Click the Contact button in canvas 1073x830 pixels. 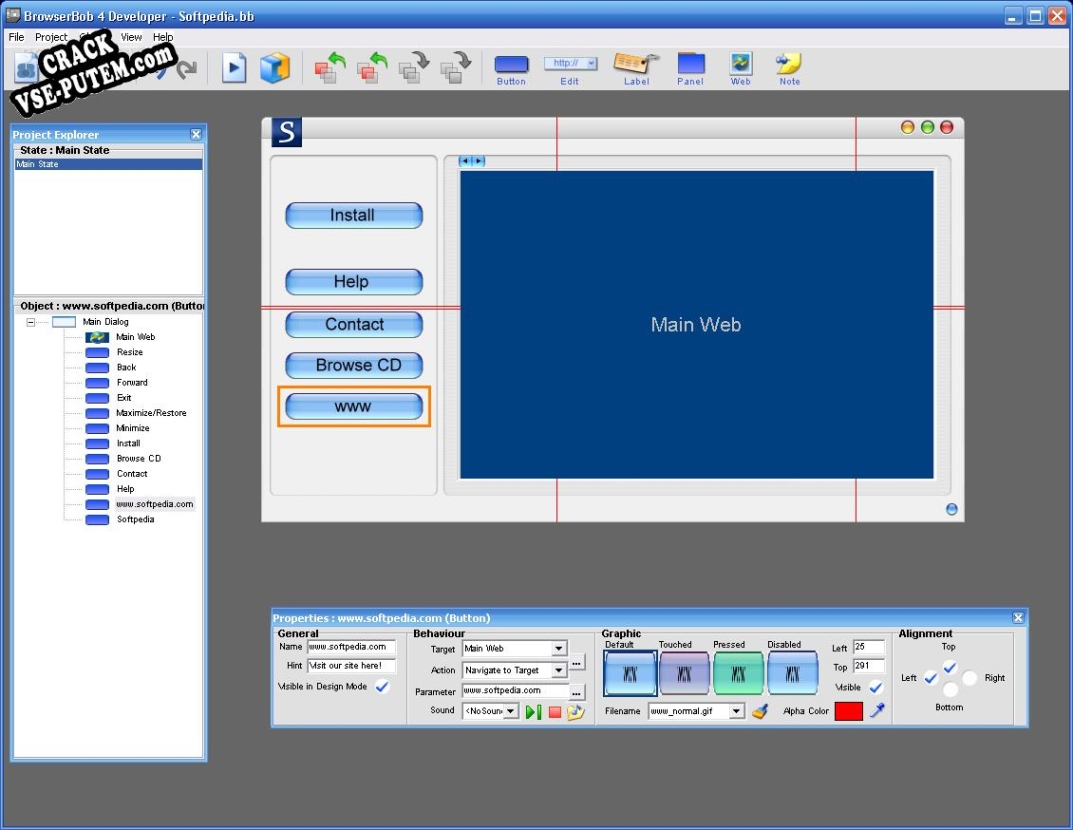click(354, 324)
